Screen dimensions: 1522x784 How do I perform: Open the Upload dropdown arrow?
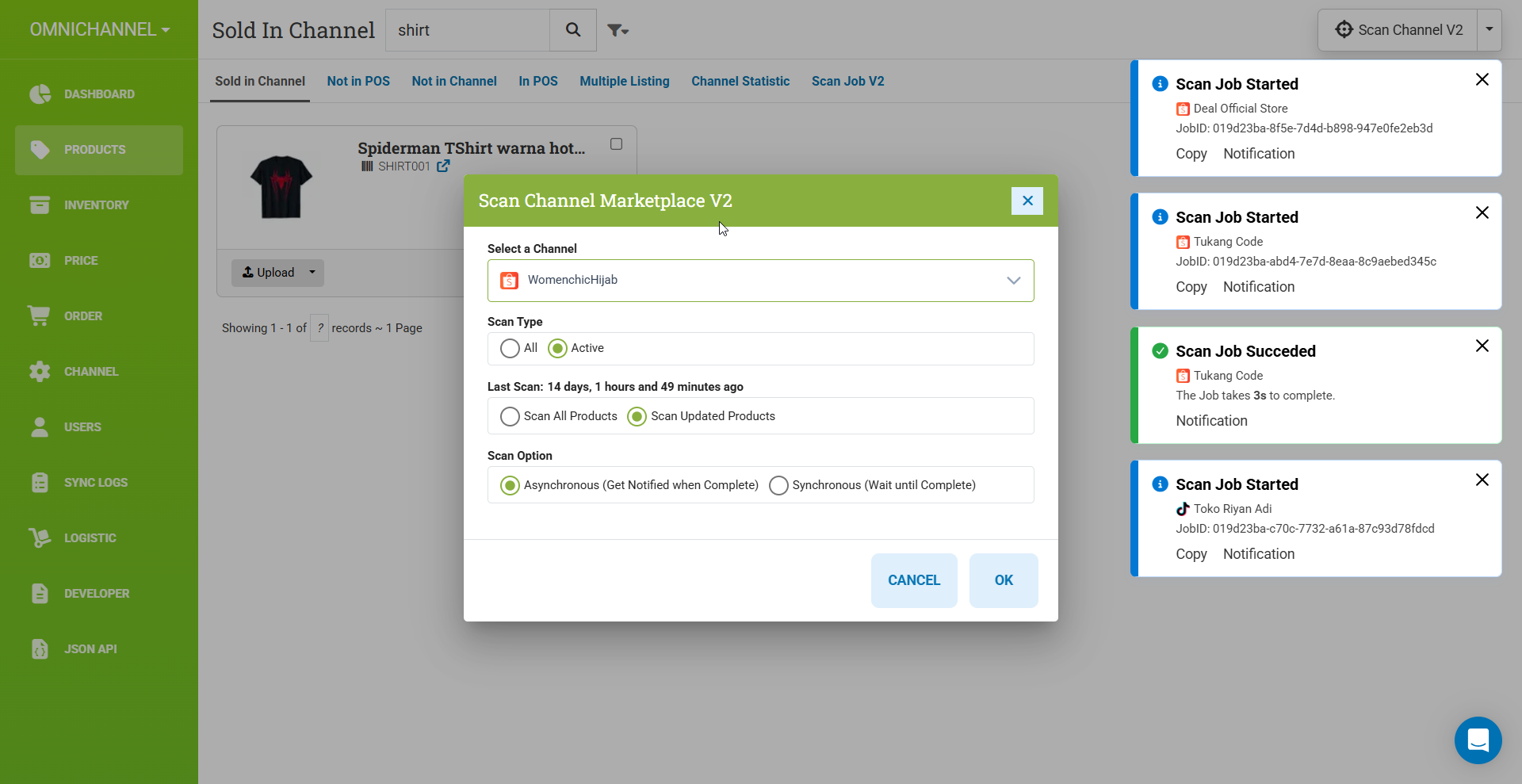tap(312, 273)
